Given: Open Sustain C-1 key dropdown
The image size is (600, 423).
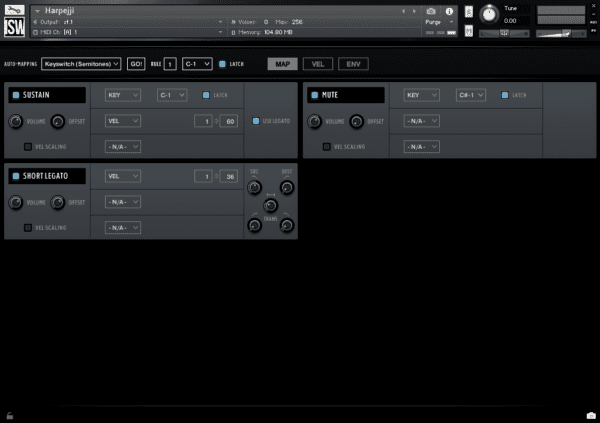Looking at the screenshot, I should 172,95.
